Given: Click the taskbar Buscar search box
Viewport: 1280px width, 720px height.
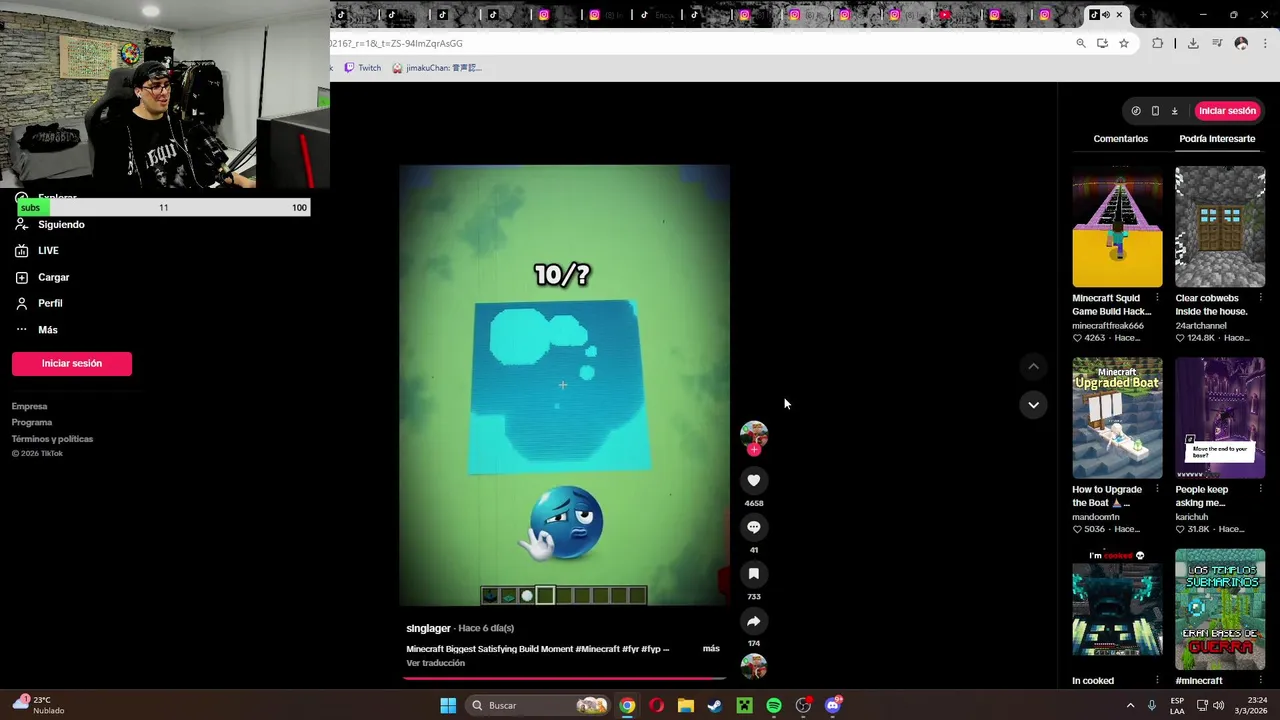Looking at the screenshot, I should [538, 706].
